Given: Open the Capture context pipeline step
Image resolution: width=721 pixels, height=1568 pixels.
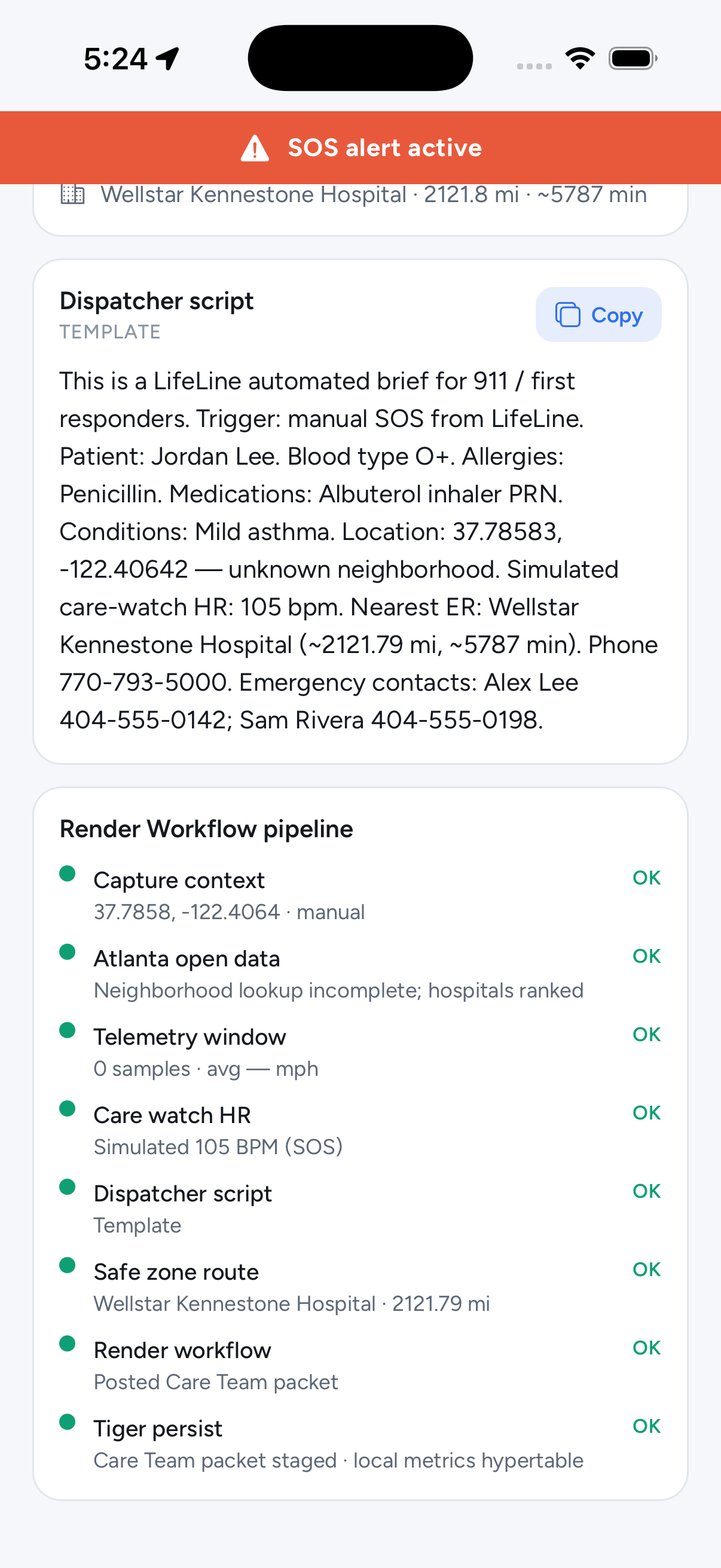Looking at the screenshot, I should [x=360, y=895].
